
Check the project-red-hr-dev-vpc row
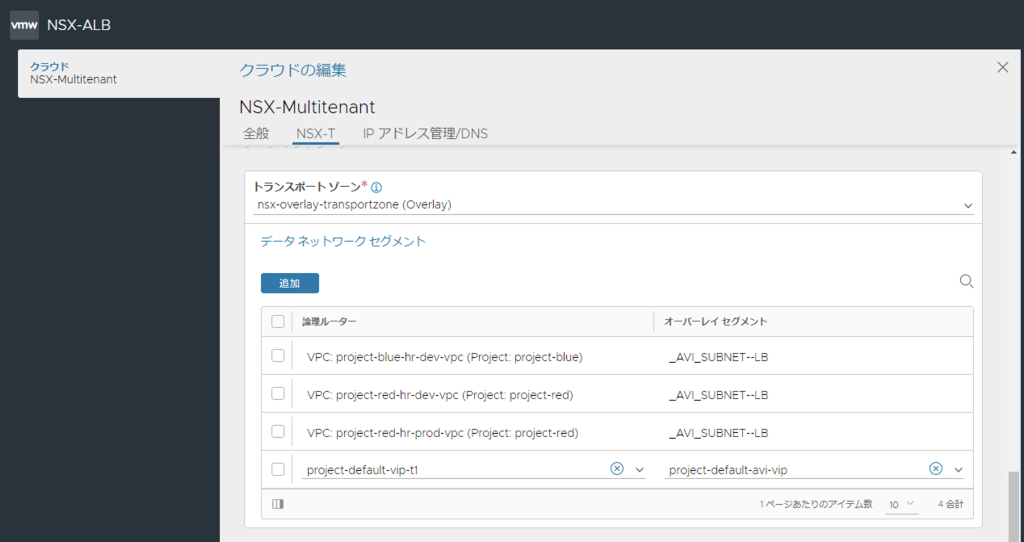pyautogui.click(x=278, y=394)
